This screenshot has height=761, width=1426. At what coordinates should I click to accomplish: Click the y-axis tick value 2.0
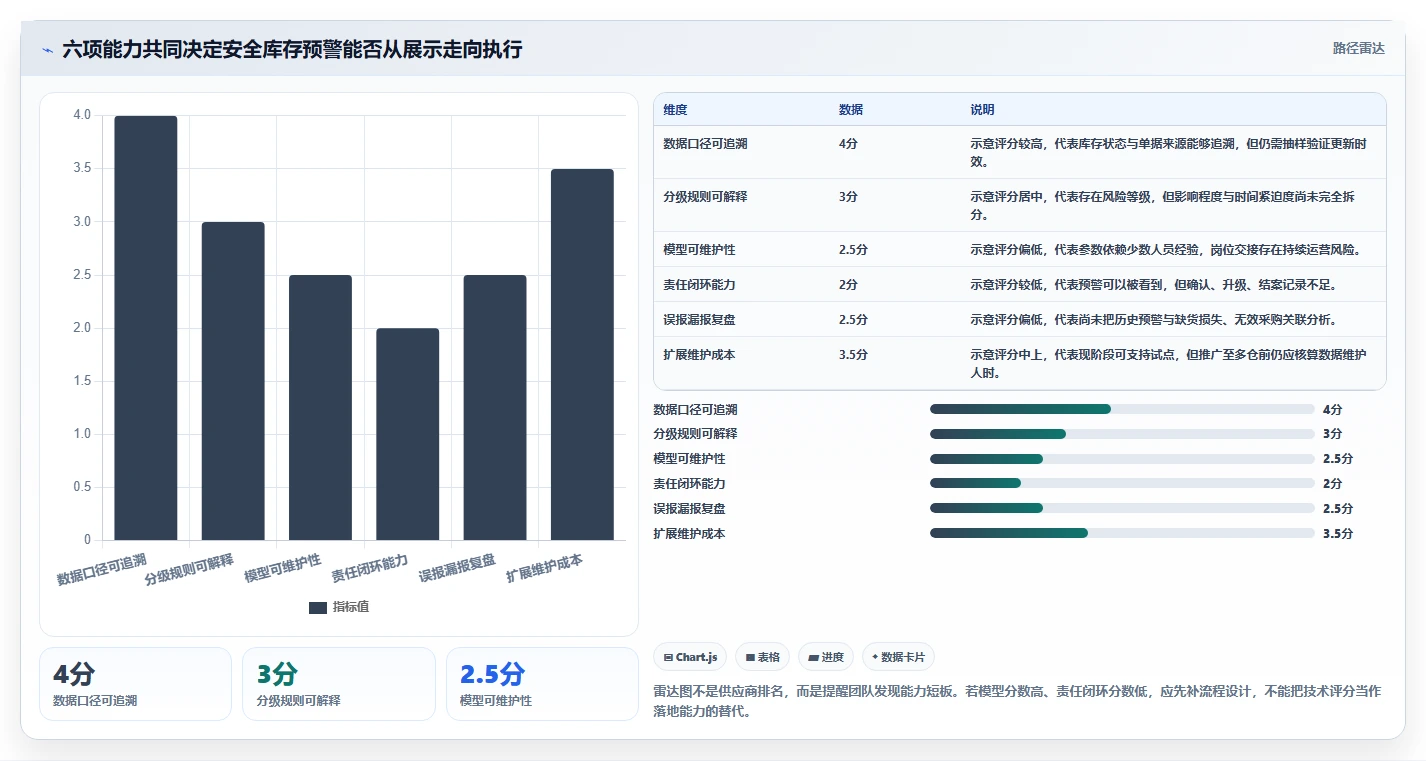tap(82, 328)
